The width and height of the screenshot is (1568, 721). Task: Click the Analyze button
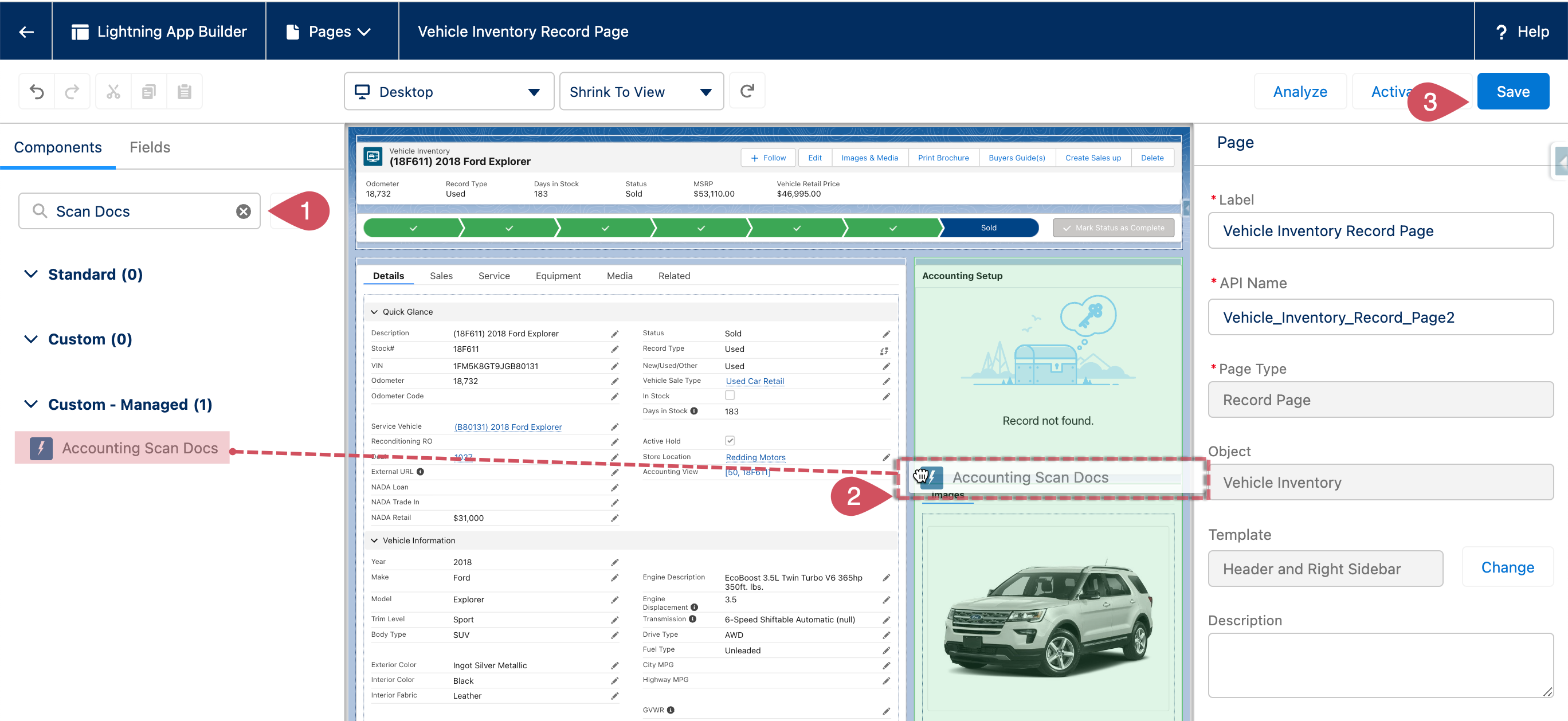pos(1300,91)
